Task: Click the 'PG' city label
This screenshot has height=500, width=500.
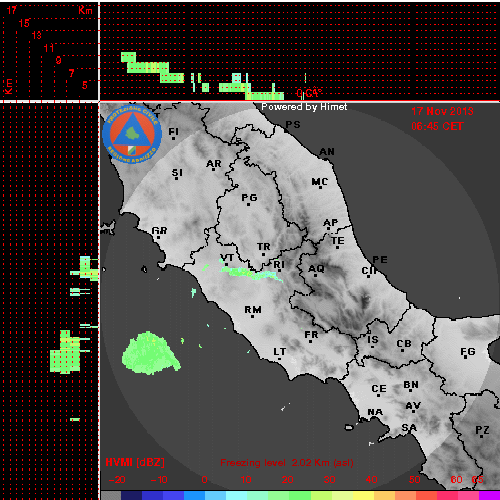Action: (x=249, y=199)
